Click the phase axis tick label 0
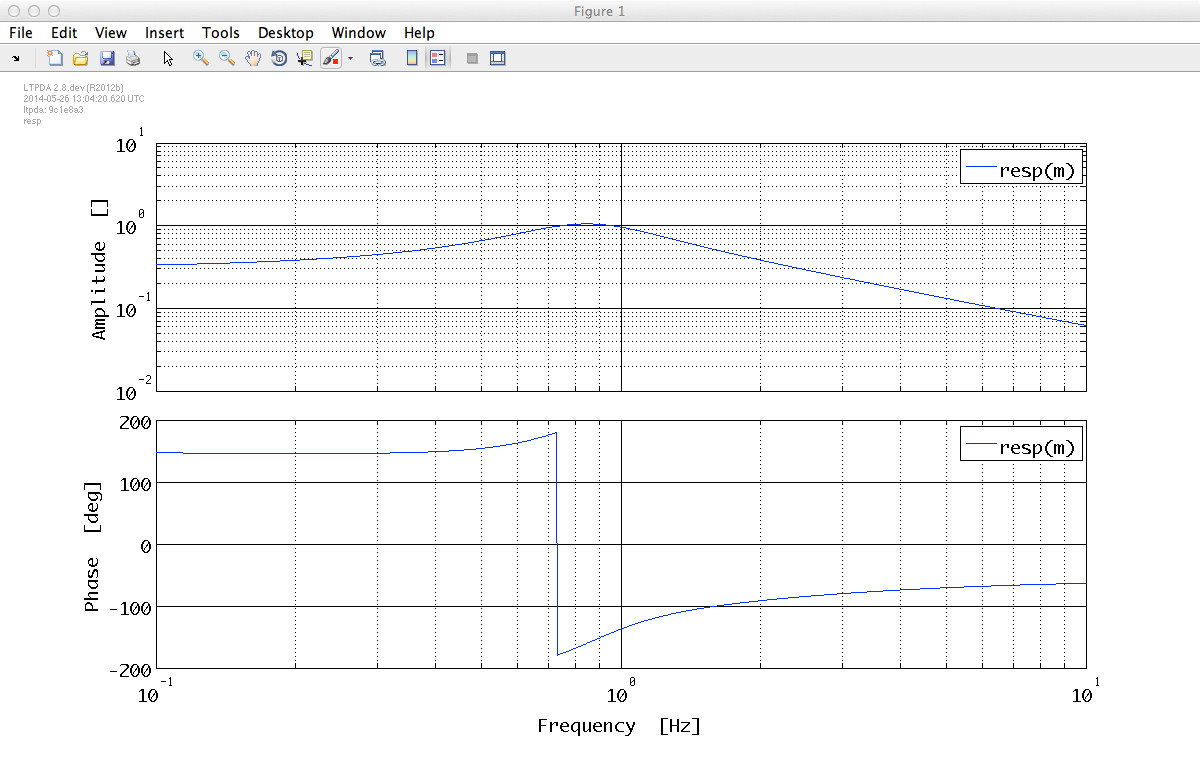The image size is (1200, 773). pos(145,546)
